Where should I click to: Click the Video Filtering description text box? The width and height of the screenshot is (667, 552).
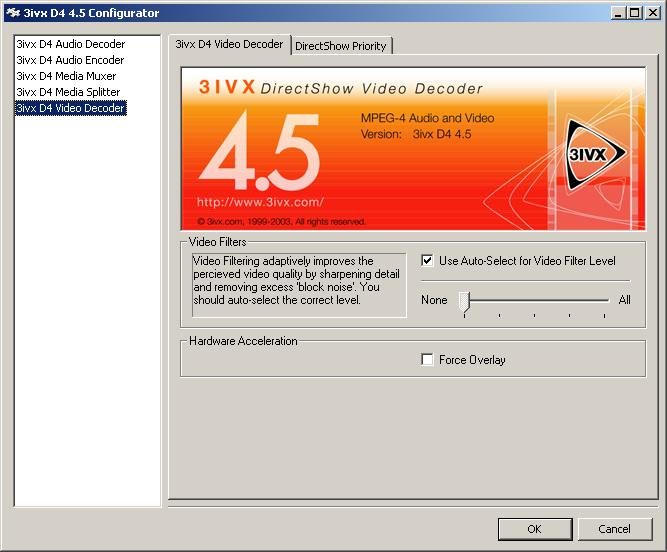[x=299, y=285]
